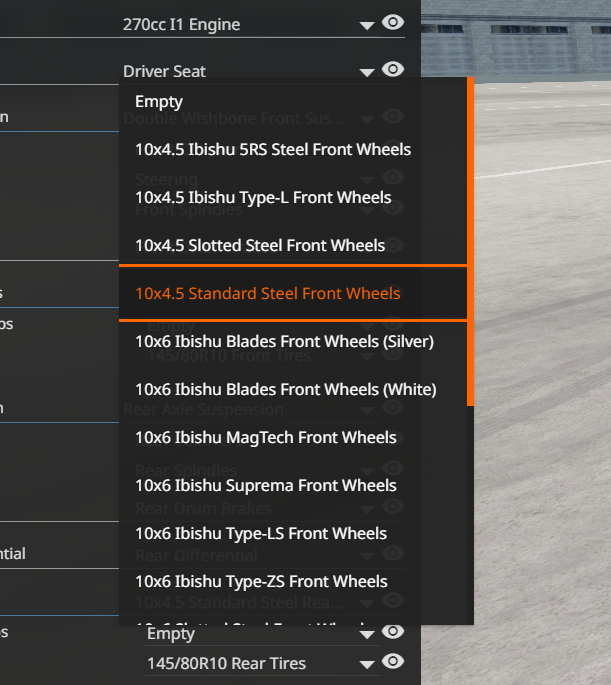
Task: Open the 145/80R10 Rear Tires dropdown
Action: (367, 664)
